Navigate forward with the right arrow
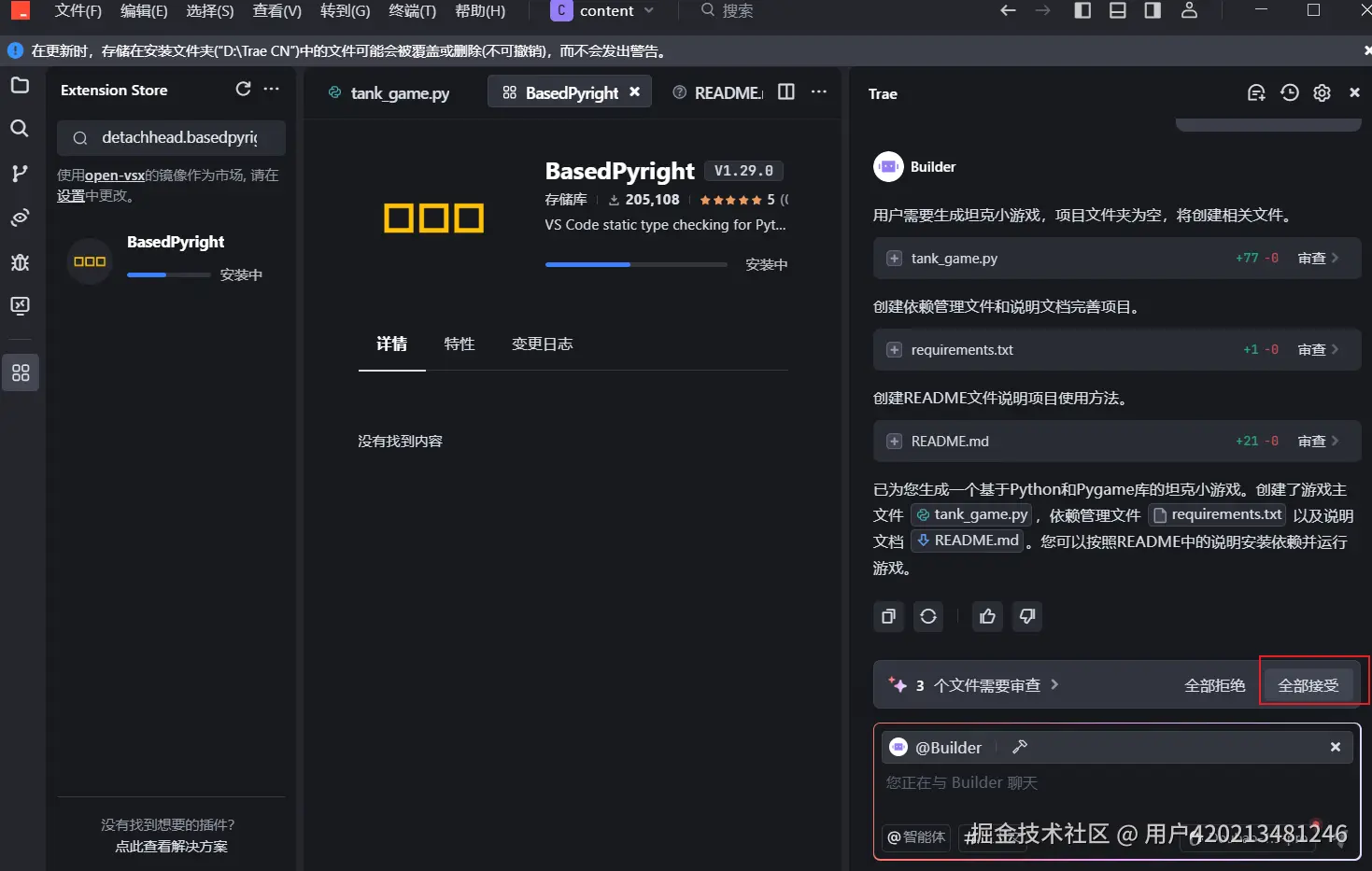This screenshot has width=1372, height=871. [x=1043, y=10]
